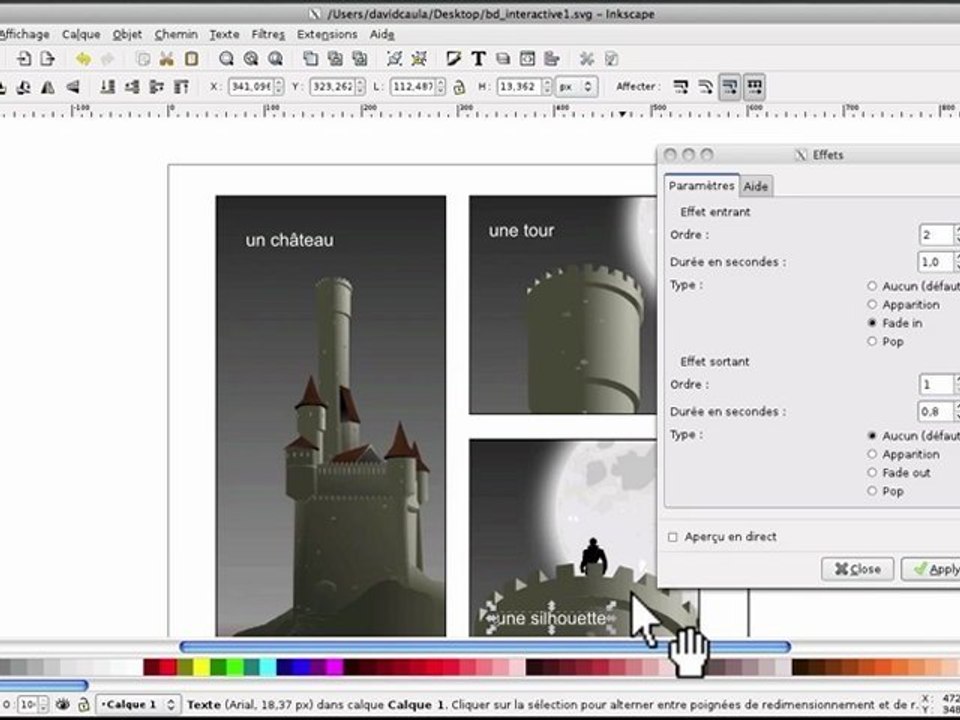Open the Calque 1 layer selector
The width and height of the screenshot is (960, 720).
(x=139, y=704)
